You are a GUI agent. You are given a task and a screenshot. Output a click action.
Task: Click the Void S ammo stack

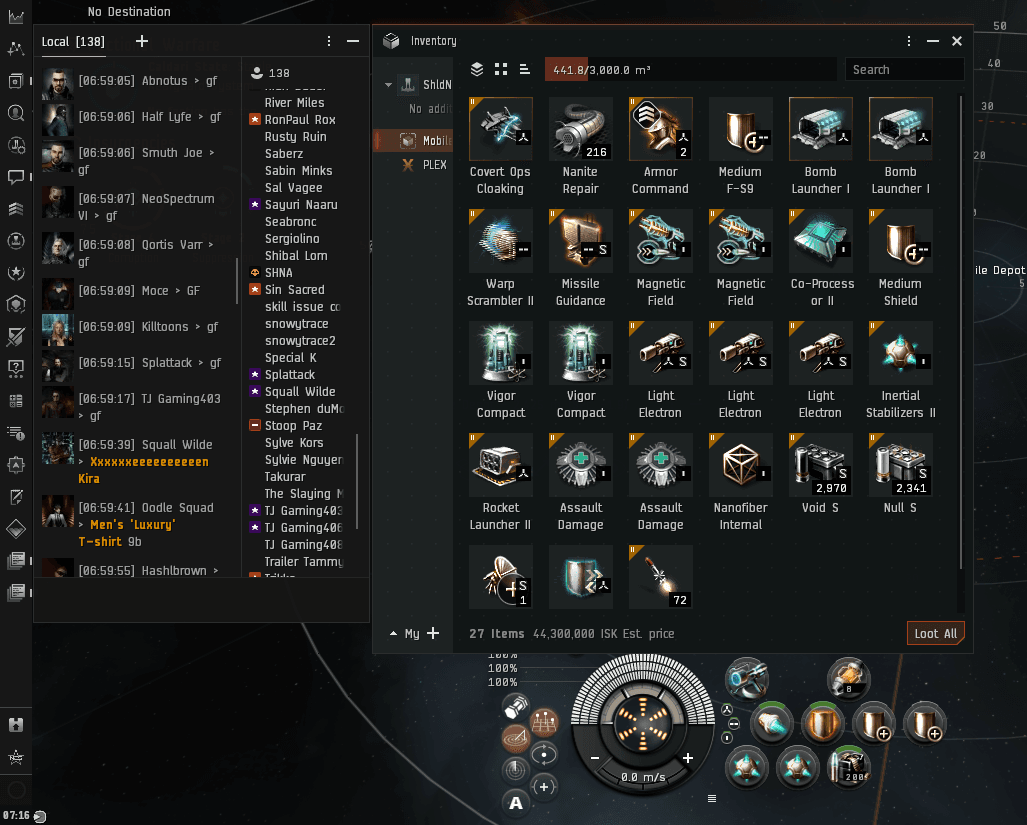pyautogui.click(x=820, y=465)
